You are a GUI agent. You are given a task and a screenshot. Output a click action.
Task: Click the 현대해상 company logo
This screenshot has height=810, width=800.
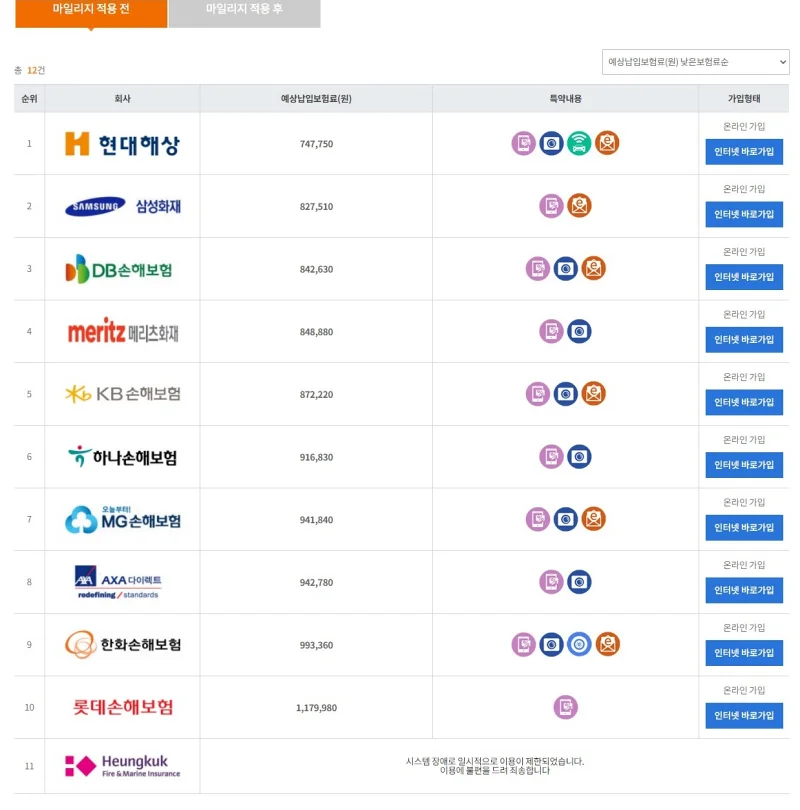pyautogui.click(x=122, y=144)
